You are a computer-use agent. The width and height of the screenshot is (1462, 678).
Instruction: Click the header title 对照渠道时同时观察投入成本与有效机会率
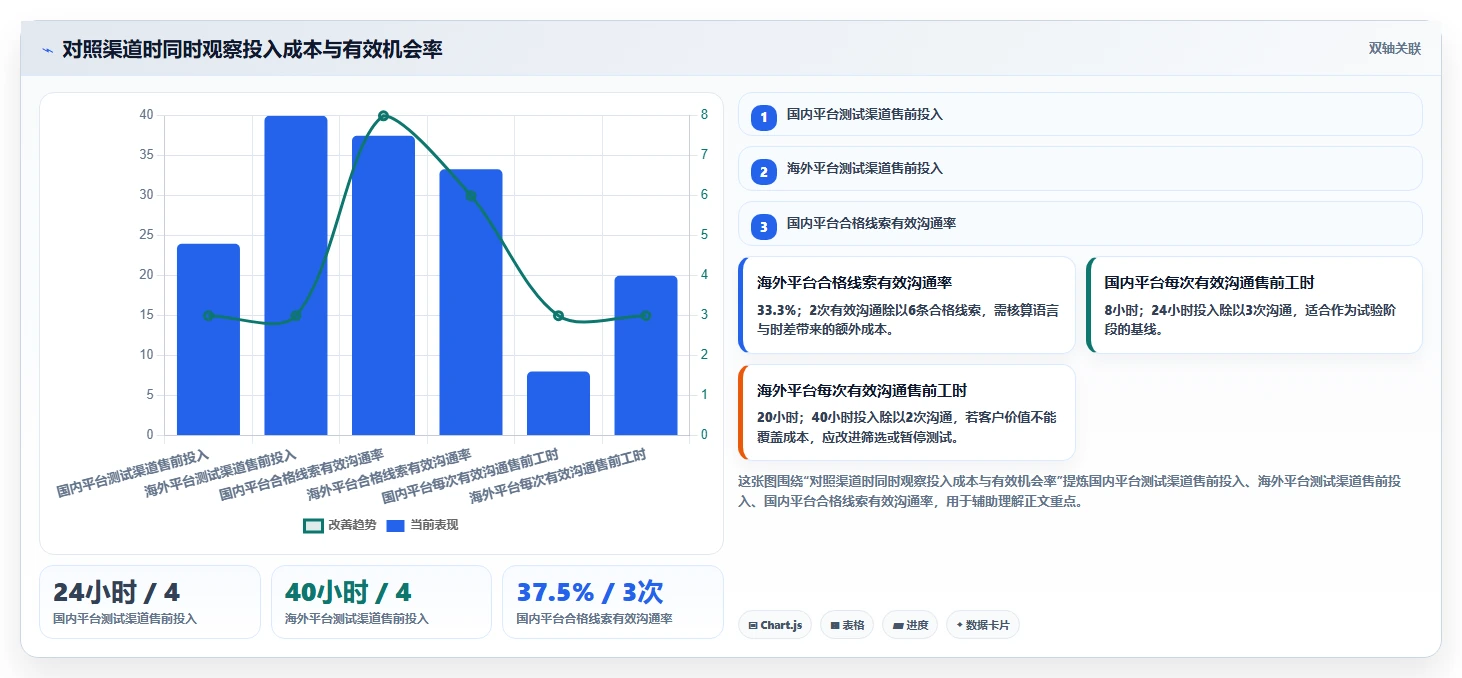(252, 49)
